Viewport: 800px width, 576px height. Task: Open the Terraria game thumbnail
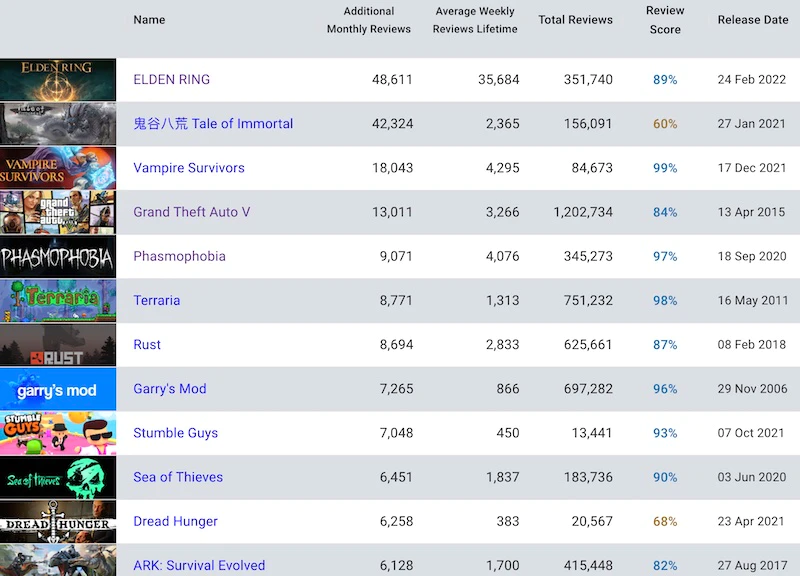[58, 301]
